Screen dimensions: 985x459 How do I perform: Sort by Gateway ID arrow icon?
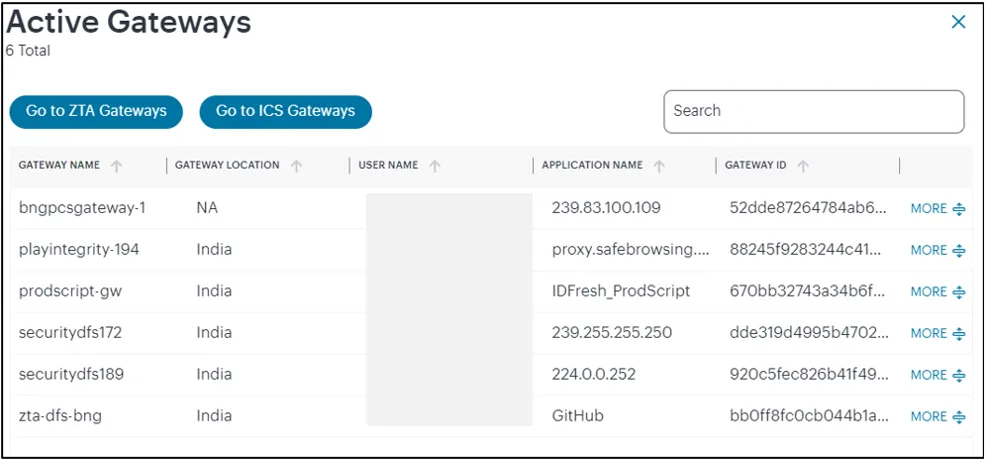tap(803, 166)
